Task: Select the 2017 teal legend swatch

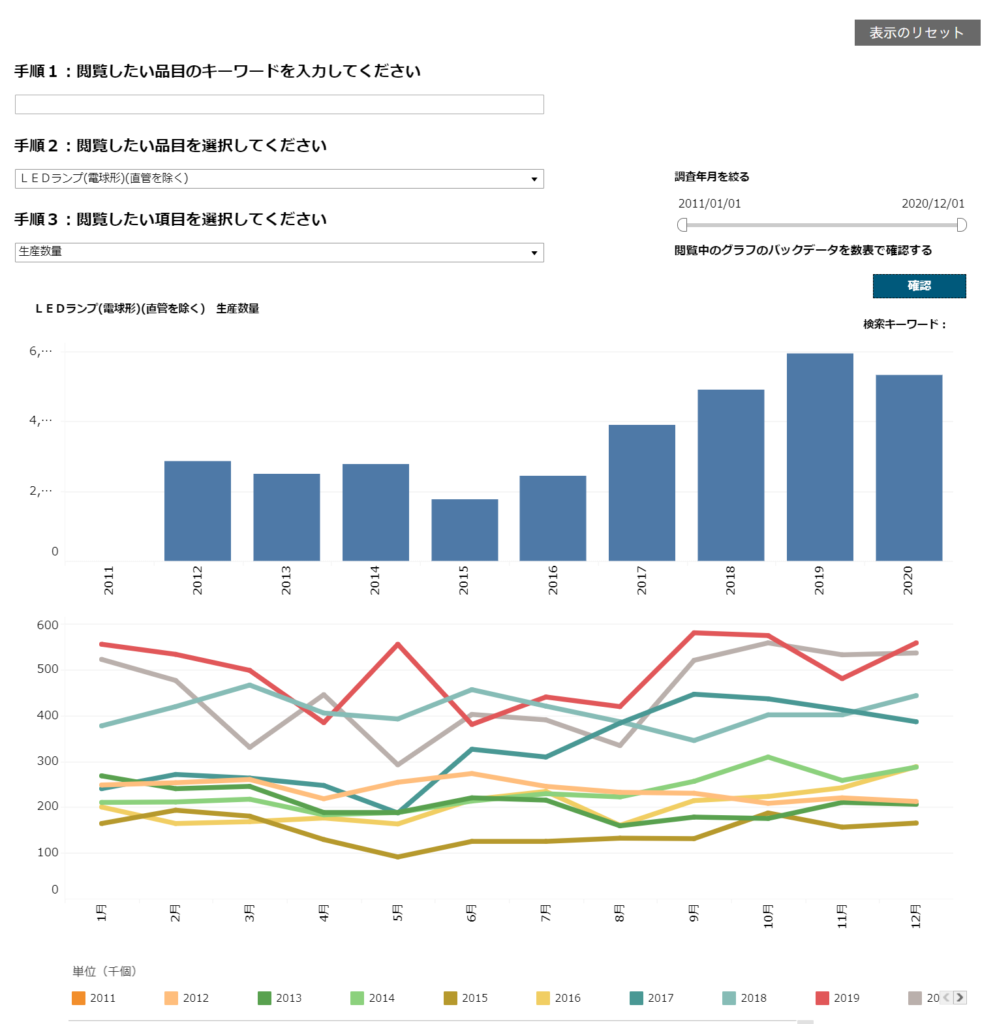Action: click(x=637, y=997)
